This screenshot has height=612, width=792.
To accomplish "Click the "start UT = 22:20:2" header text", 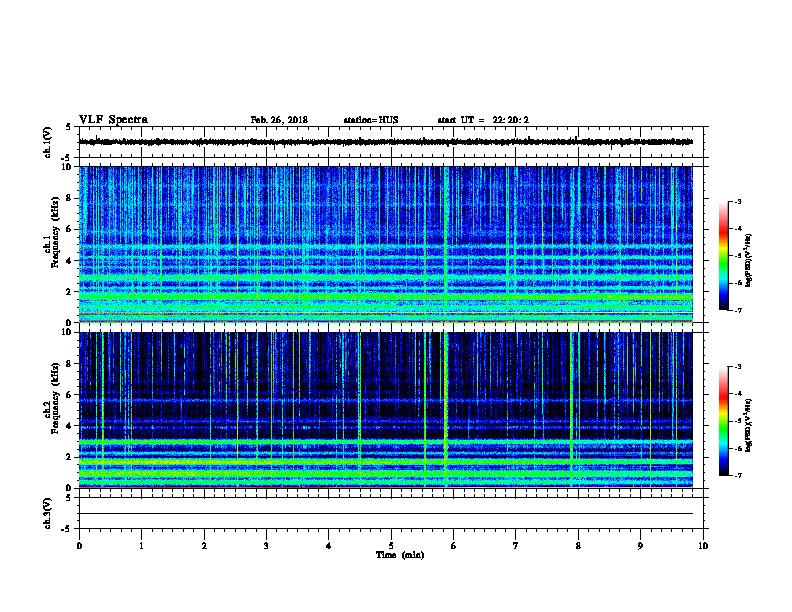I will coord(483,120).
